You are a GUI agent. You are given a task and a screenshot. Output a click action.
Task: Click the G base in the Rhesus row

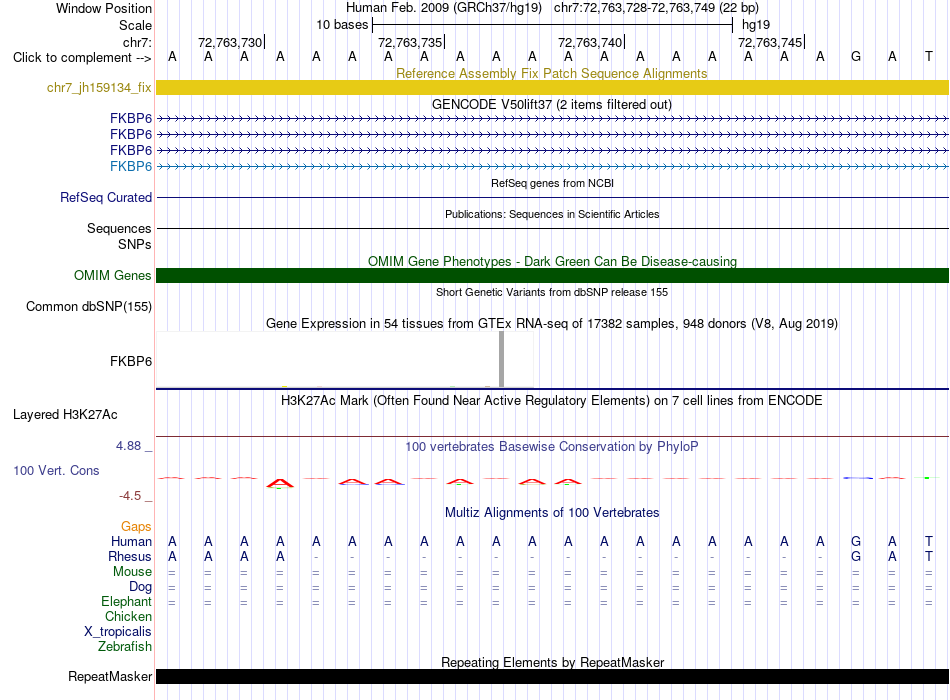click(x=856, y=556)
